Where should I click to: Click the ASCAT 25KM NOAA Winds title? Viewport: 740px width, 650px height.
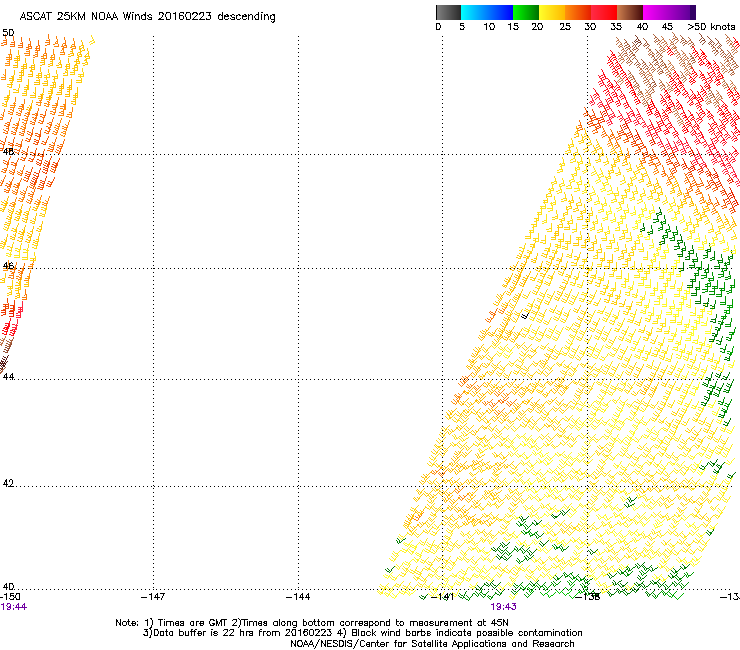(x=147, y=16)
